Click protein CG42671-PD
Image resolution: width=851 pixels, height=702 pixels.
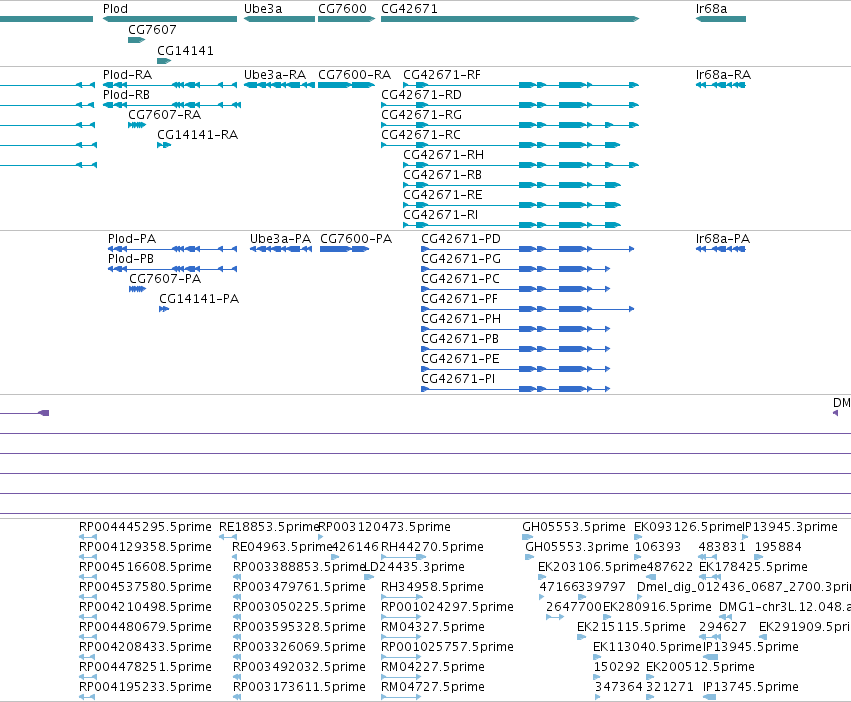click(461, 238)
